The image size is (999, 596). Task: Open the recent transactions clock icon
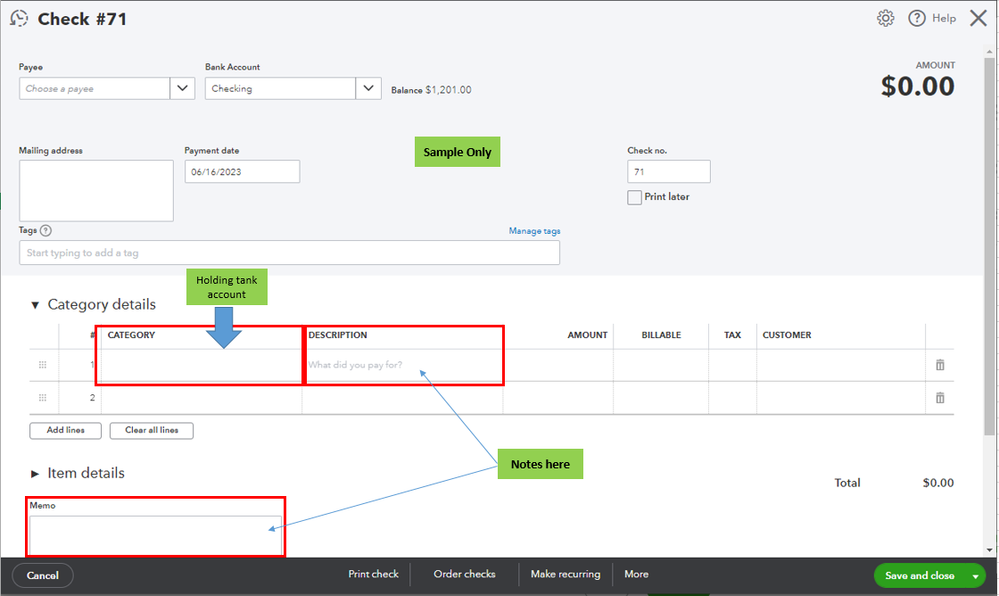[x=19, y=18]
